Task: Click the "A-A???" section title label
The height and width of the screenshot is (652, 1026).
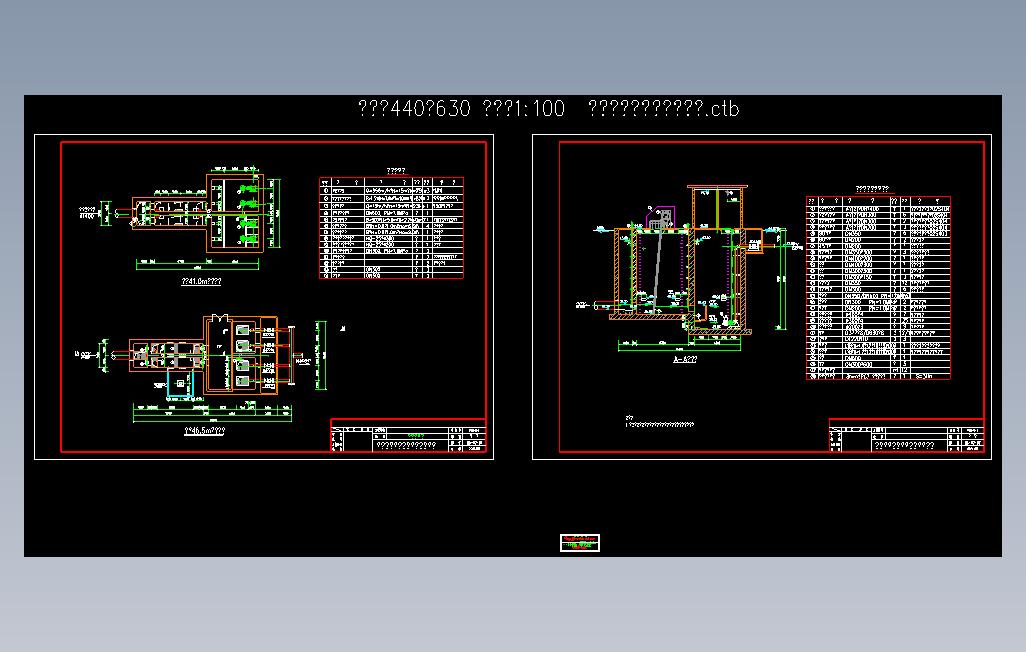Action: pos(685,359)
